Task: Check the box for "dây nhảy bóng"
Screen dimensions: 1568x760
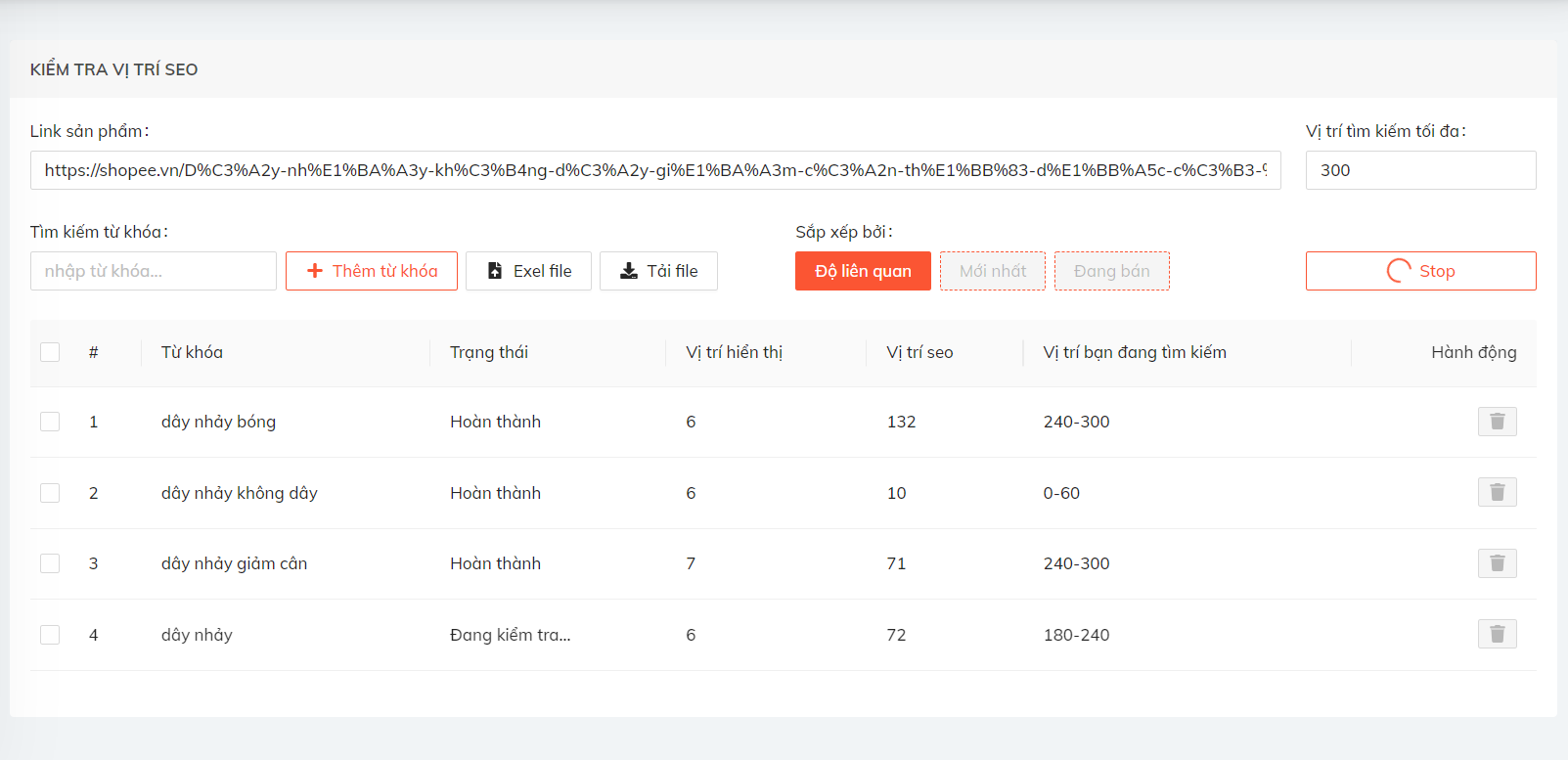Action: coord(50,422)
